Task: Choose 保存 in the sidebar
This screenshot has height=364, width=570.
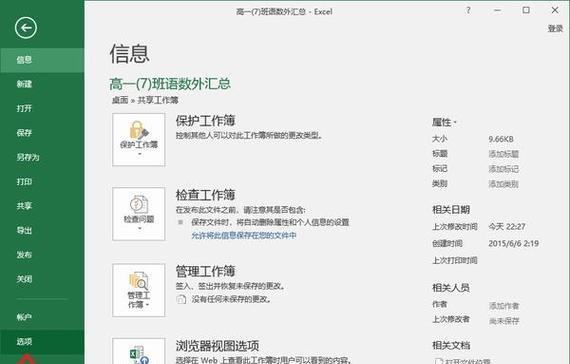Action: coord(42,133)
